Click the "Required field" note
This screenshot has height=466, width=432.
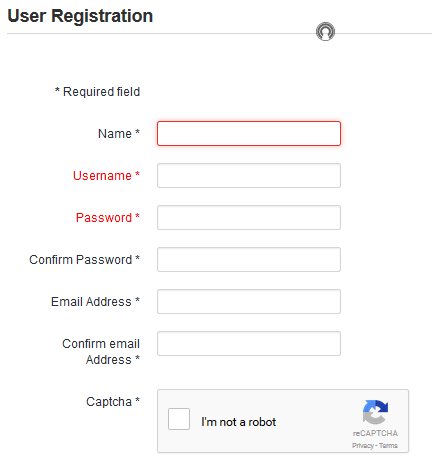[x=97, y=92]
